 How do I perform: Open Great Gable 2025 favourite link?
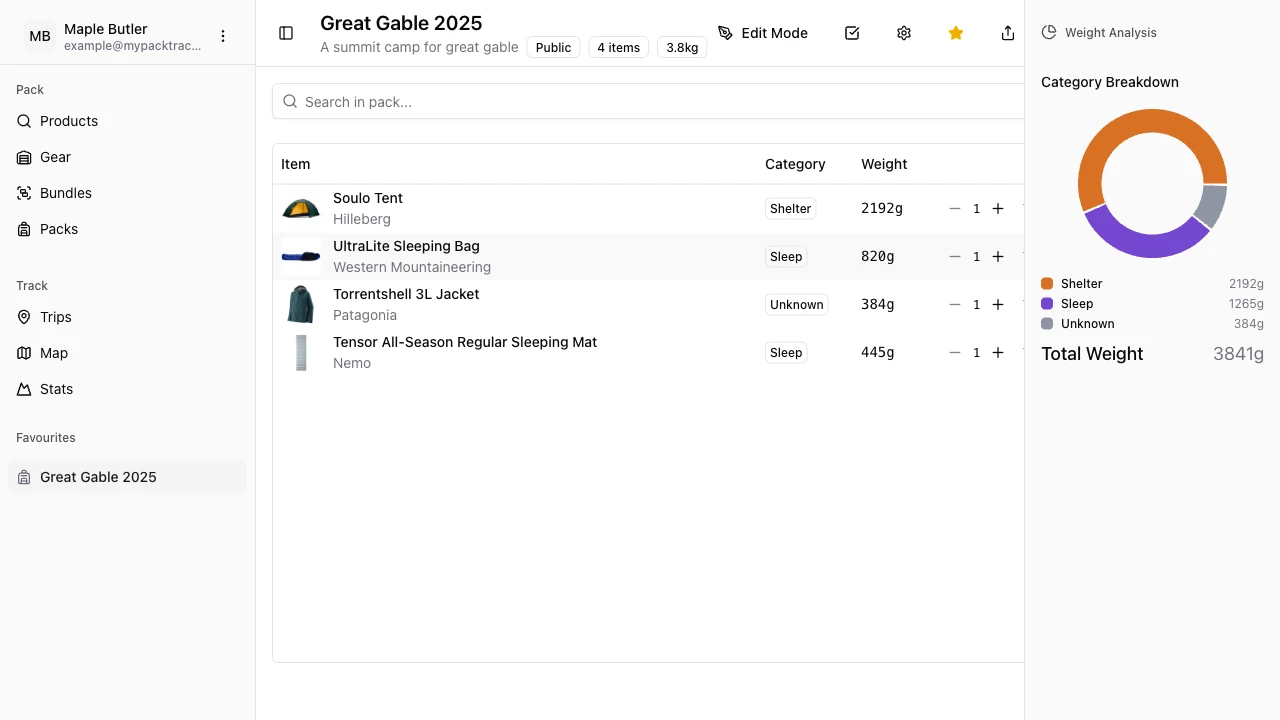click(x=98, y=477)
